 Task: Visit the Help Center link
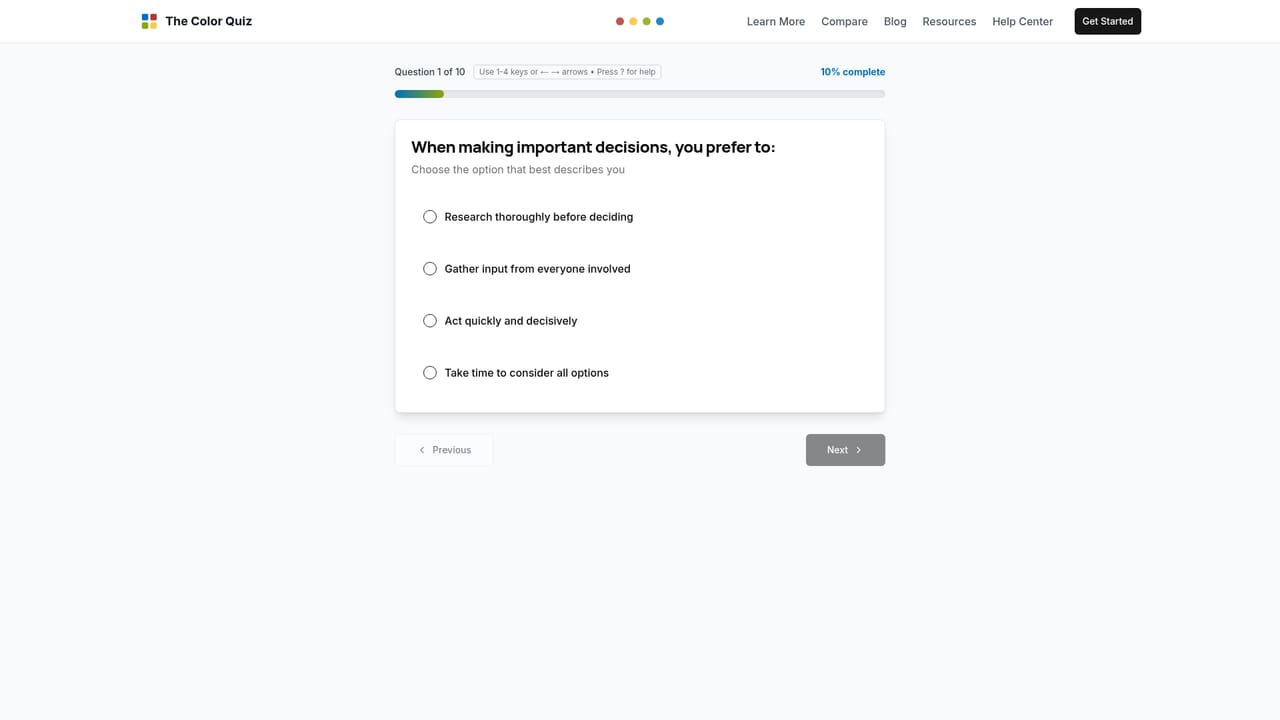[x=1022, y=21]
